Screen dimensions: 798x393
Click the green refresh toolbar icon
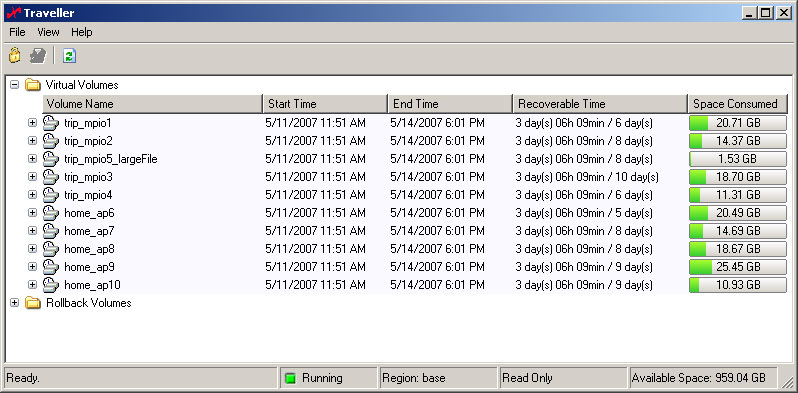[69, 55]
